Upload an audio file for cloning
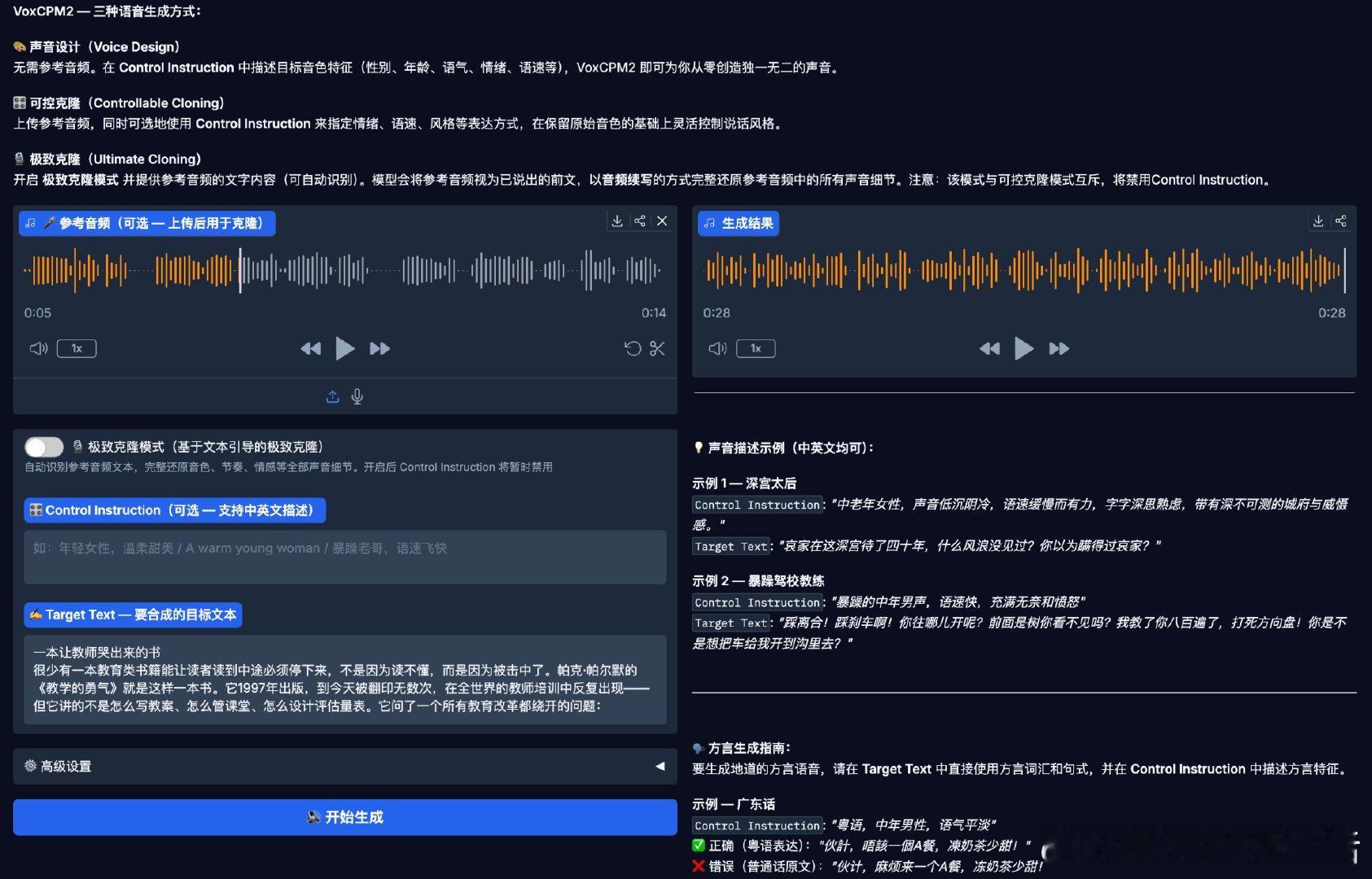1372x879 pixels. coord(332,396)
